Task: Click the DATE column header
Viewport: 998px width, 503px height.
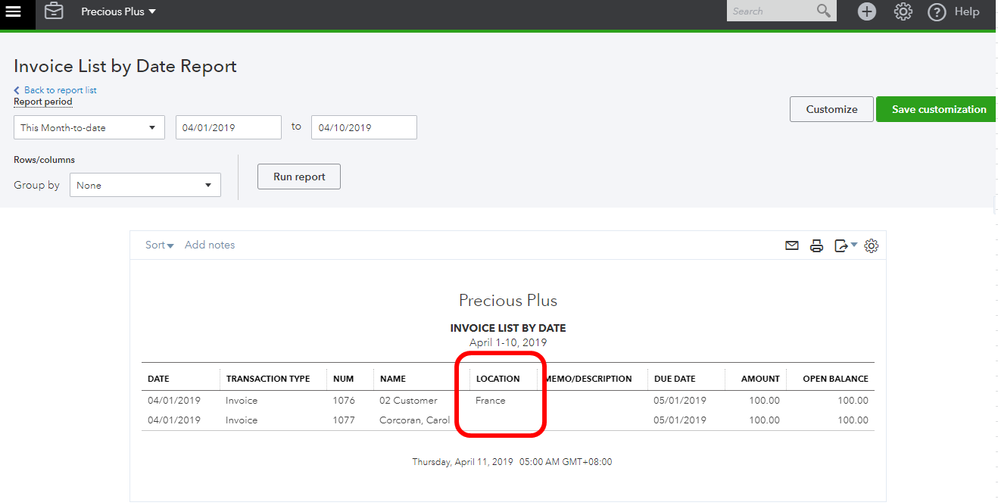Action: pyautogui.click(x=159, y=379)
